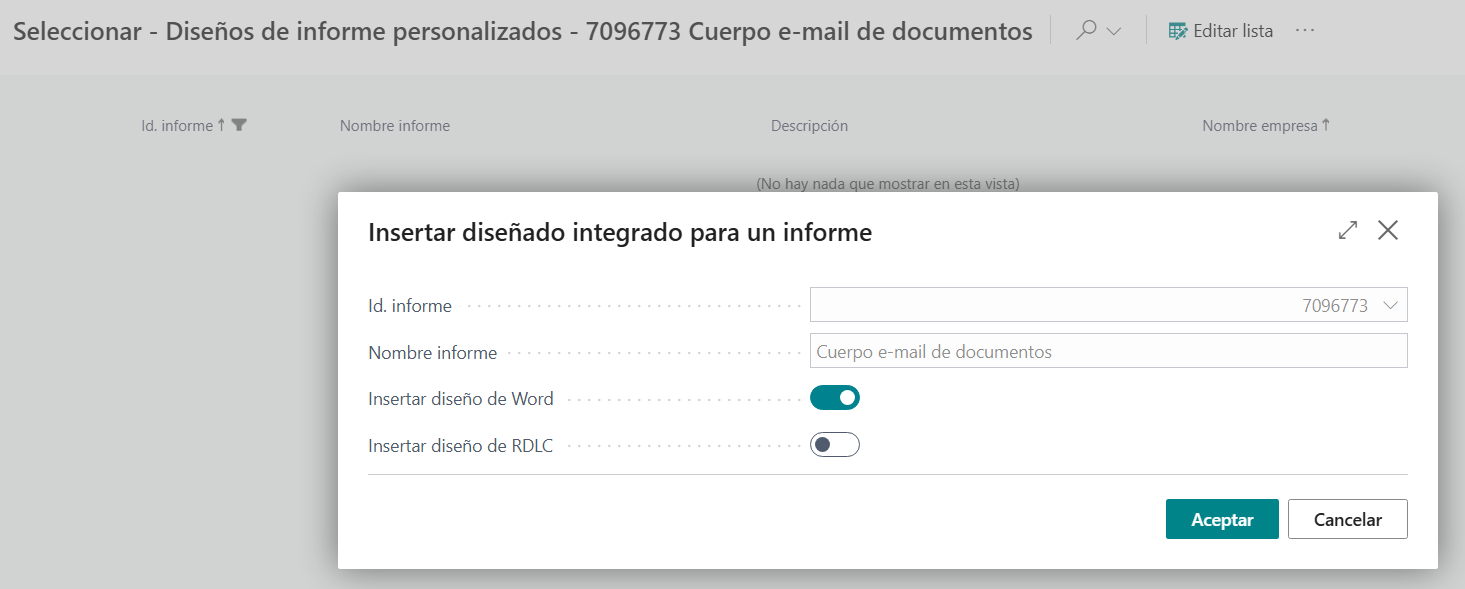The height and width of the screenshot is (589, 1465).
Task: Confirm the dialog with Aceptar
Action: tap(1222, 519)
